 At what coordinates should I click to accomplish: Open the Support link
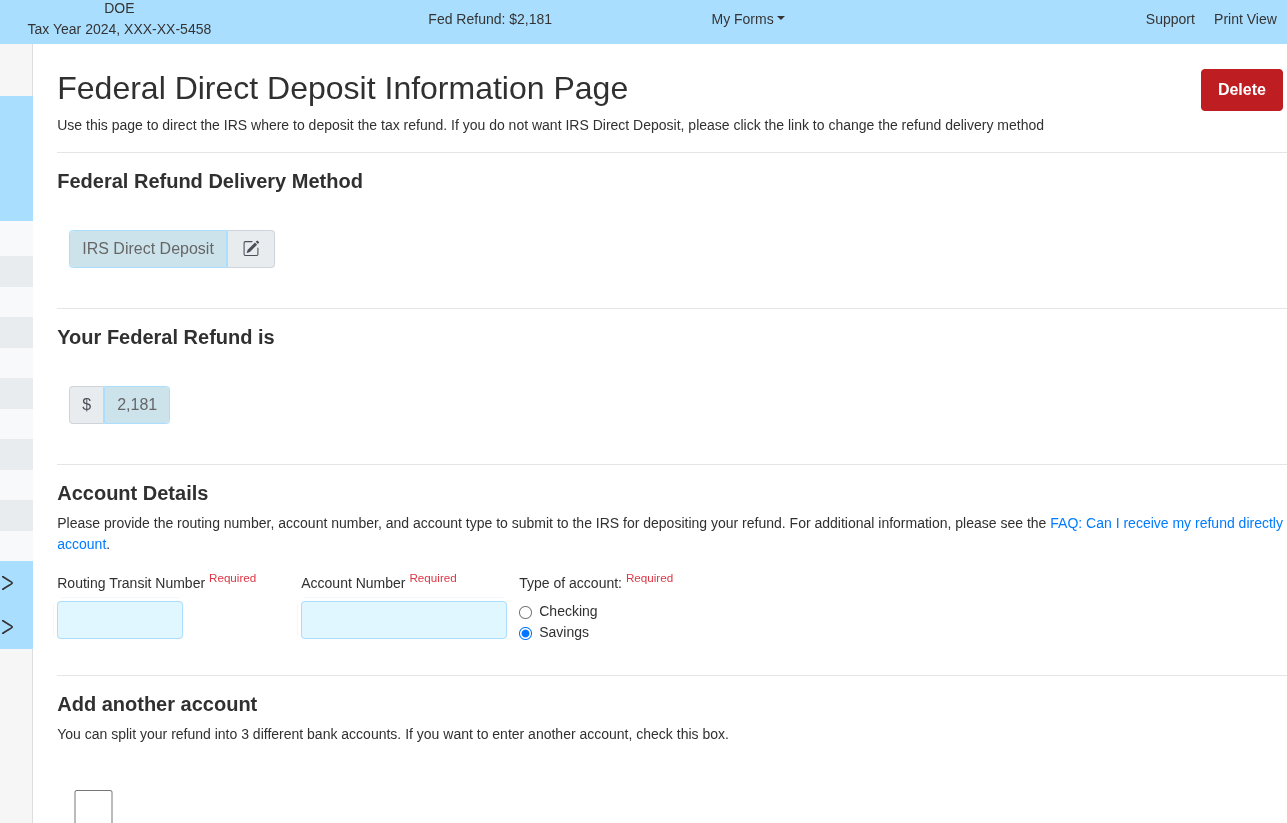pos(1170,19)
